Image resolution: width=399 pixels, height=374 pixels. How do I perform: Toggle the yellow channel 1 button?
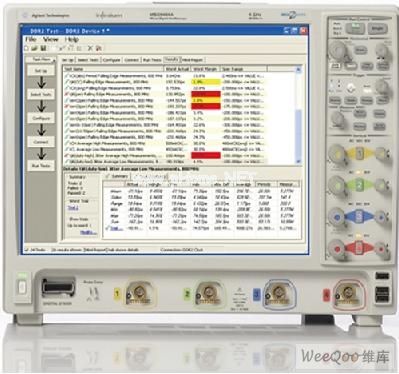[359, 154]
